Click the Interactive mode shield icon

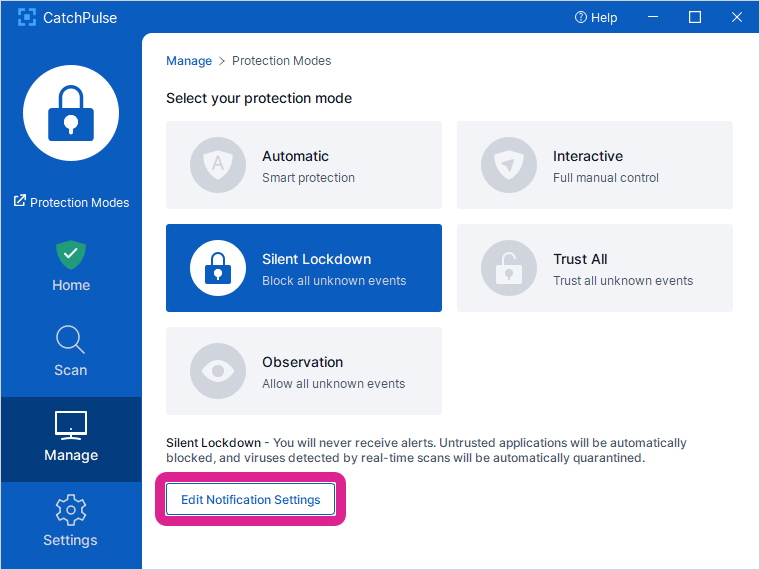[509, 166]
